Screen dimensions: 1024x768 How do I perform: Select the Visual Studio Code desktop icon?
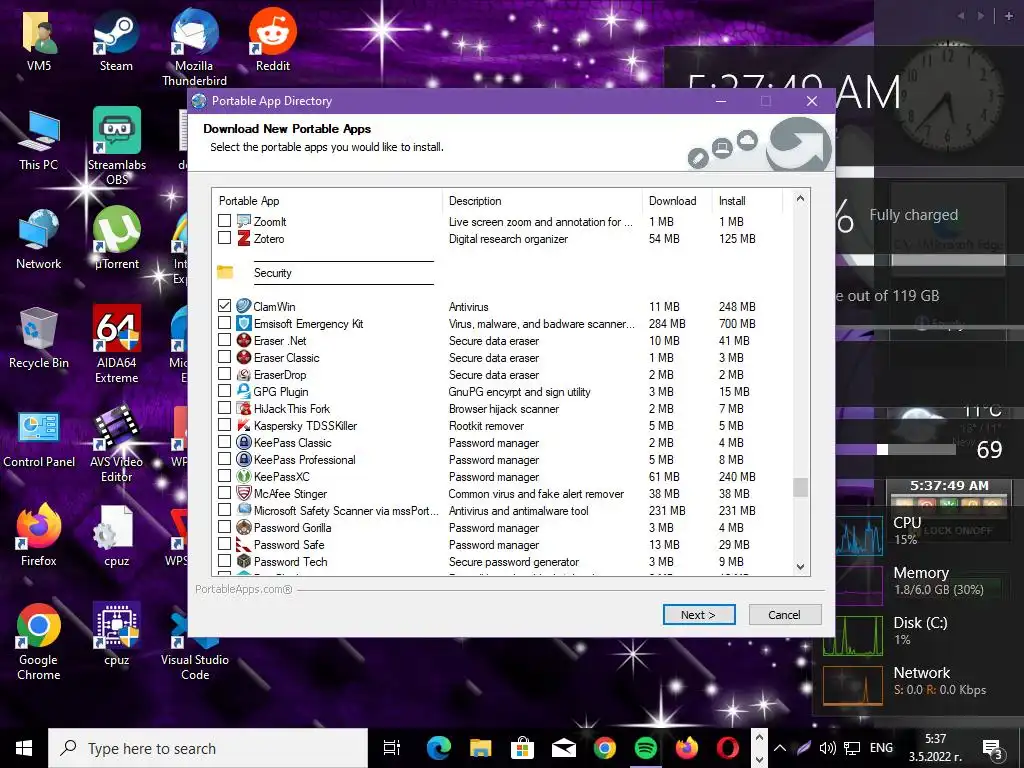pyautogui.click(x=195, y=643)
